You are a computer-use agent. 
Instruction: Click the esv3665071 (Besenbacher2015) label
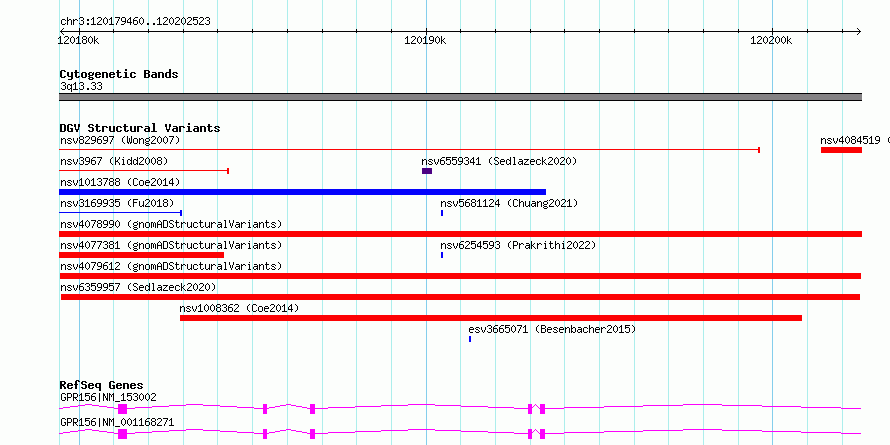pos(552,329)
